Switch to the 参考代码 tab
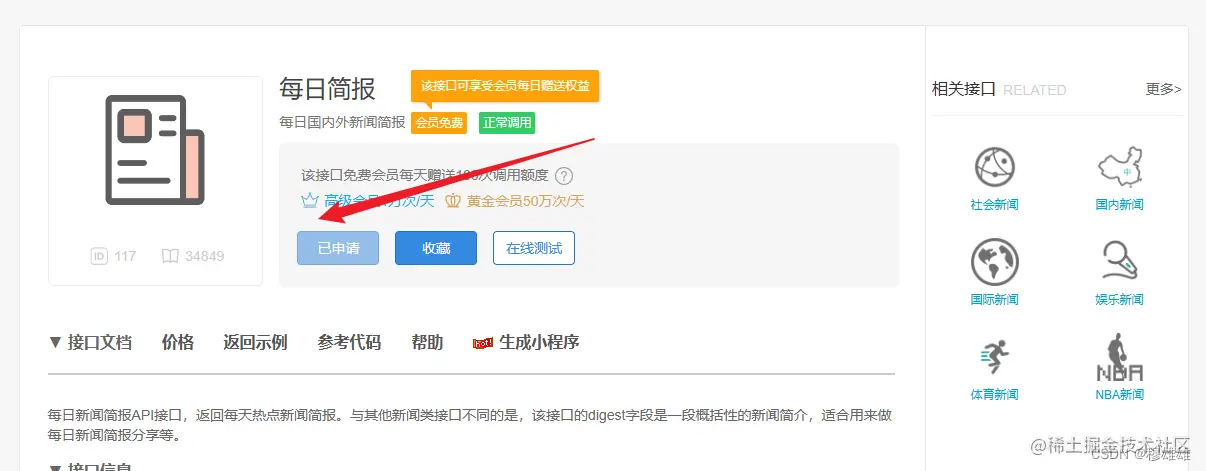The image size is (1206, 471). [x=349, y=342]
